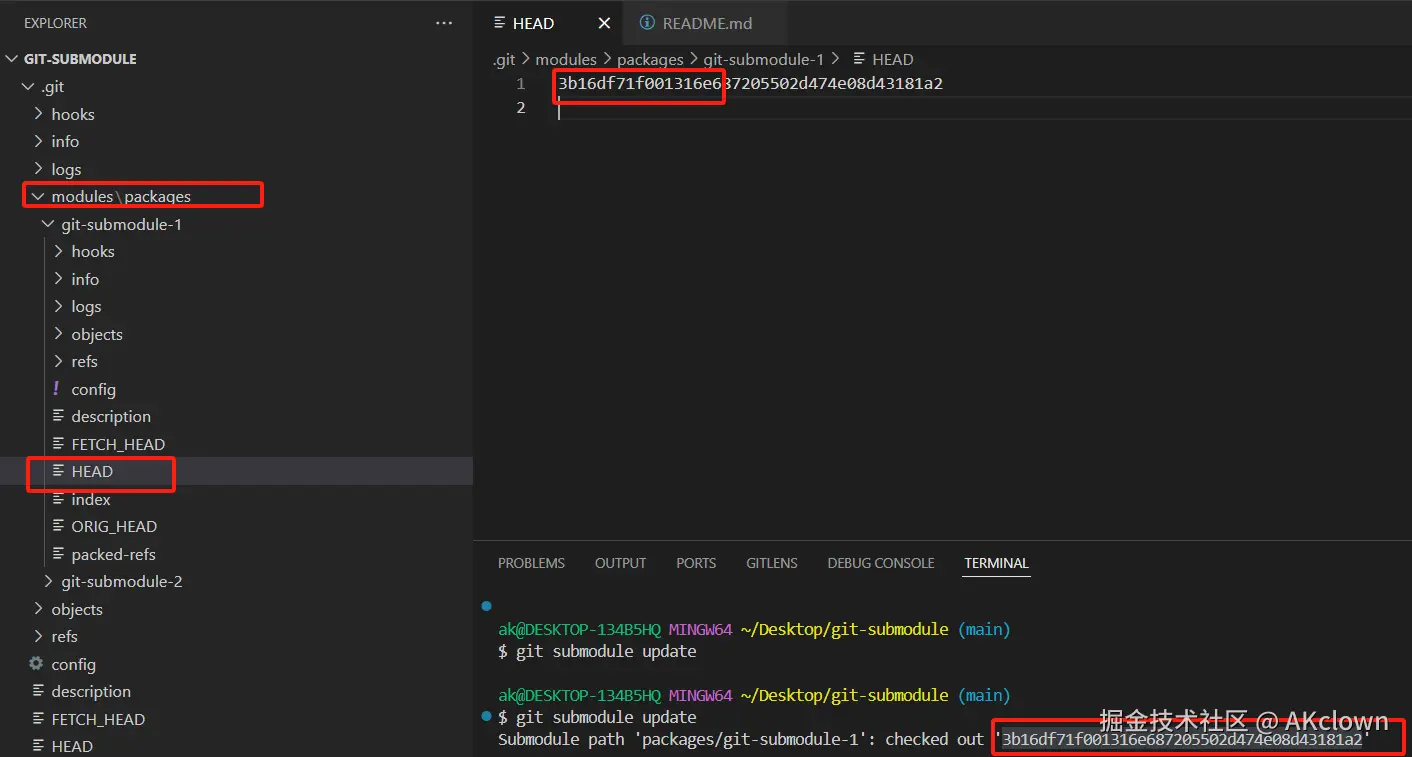The width and height of the screenshot is (1412, 757).
Task: Expand the logs folder inside git-submodule-1
Action: pyautogui.click(x=59, y=306)
